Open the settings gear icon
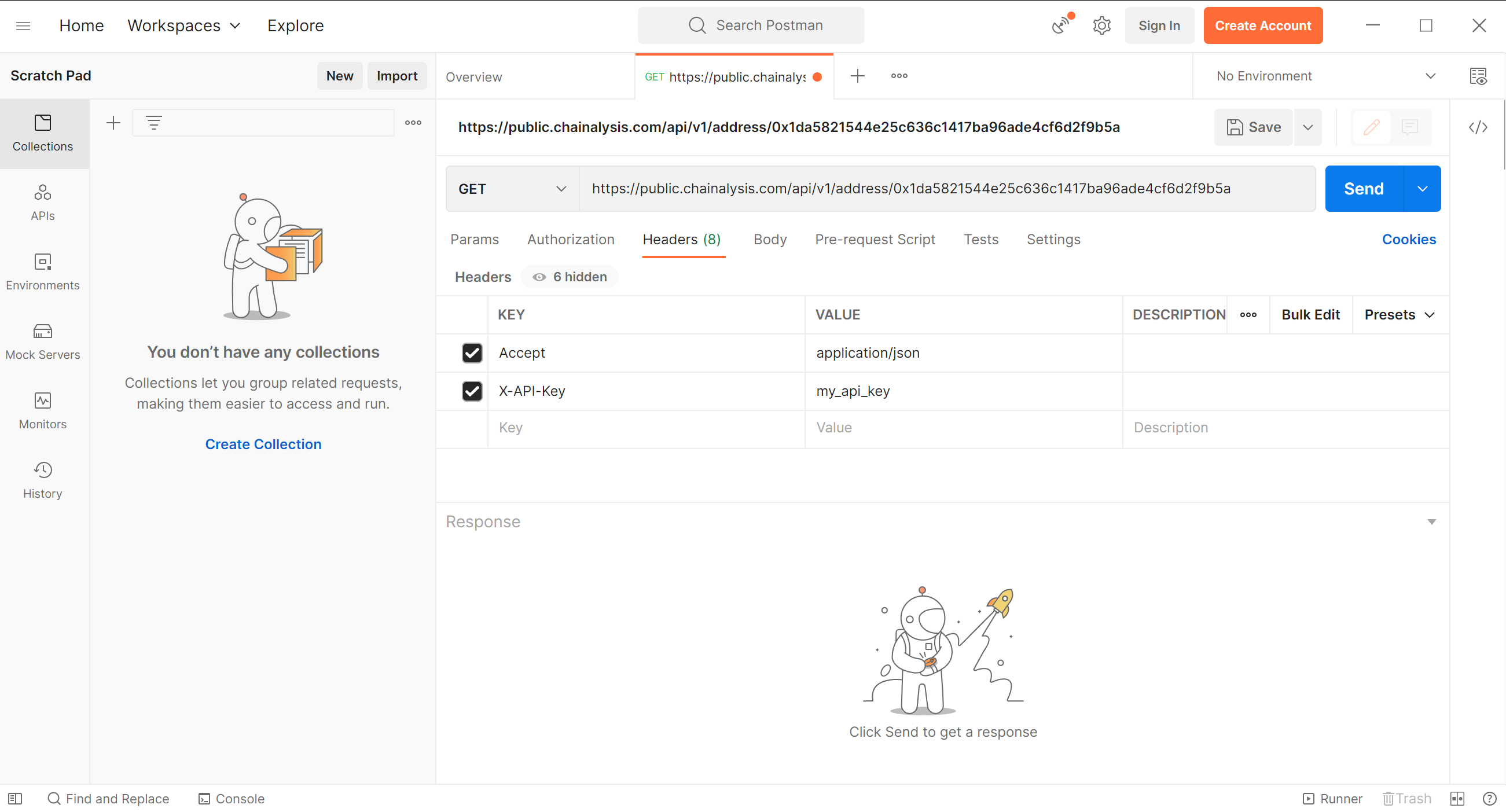The height and width of the screenshot is (812, 1506). (1101, 25)
